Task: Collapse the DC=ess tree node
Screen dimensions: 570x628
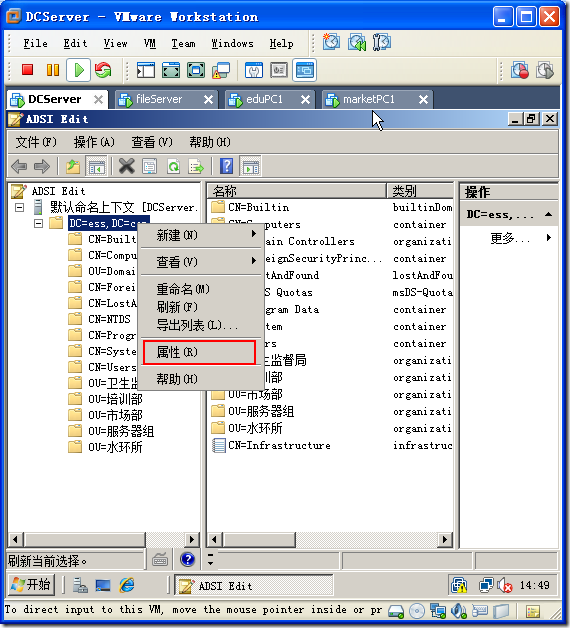Action: click(x=38, y=223)
